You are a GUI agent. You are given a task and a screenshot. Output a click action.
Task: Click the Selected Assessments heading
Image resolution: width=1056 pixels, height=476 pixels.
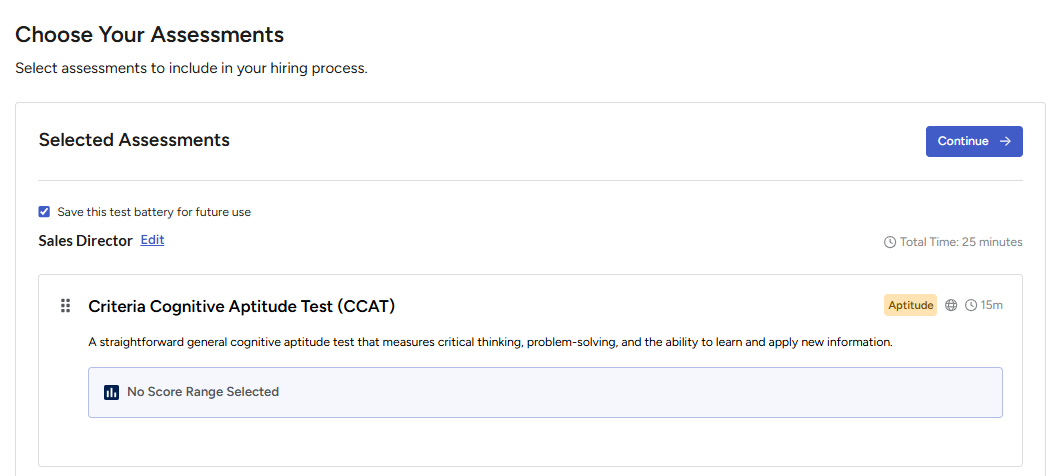(x=134, y=140)
